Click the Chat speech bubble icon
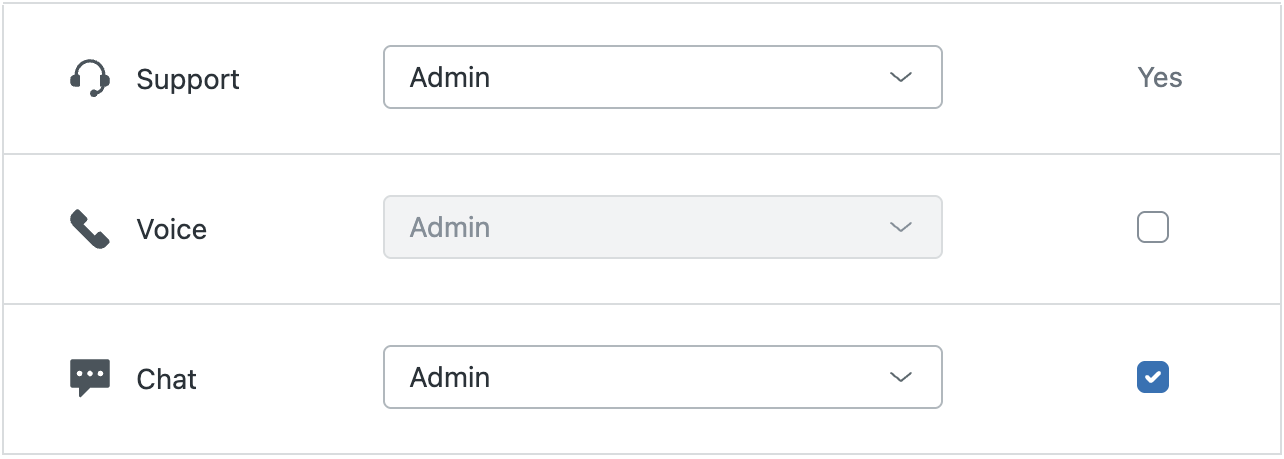Image resolution: width=1284 pixels, height=459 pixels. pyautogui.click(x=90, y=378)
